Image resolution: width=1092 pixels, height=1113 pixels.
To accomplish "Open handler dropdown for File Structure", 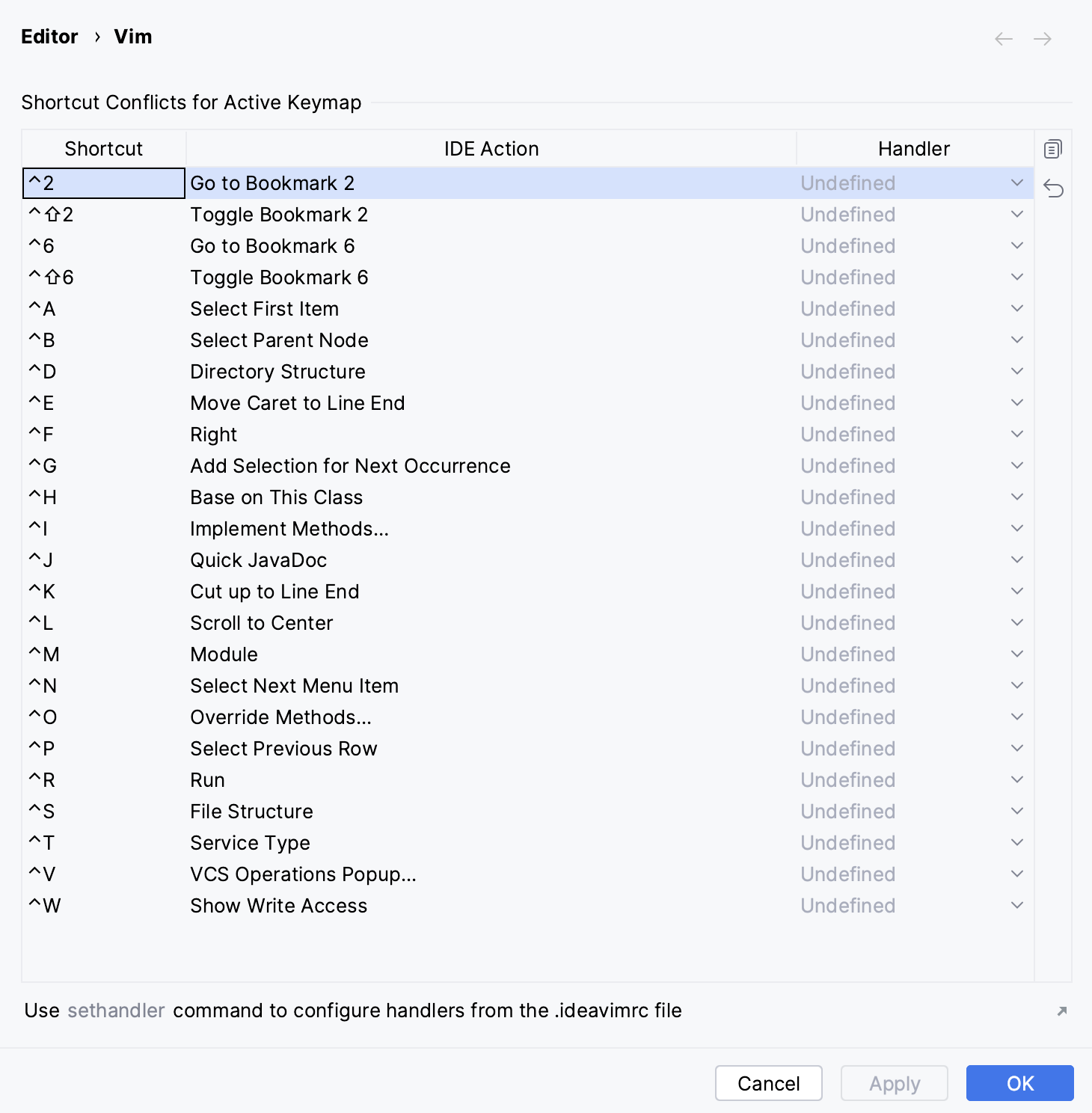I will (1016, 811).
